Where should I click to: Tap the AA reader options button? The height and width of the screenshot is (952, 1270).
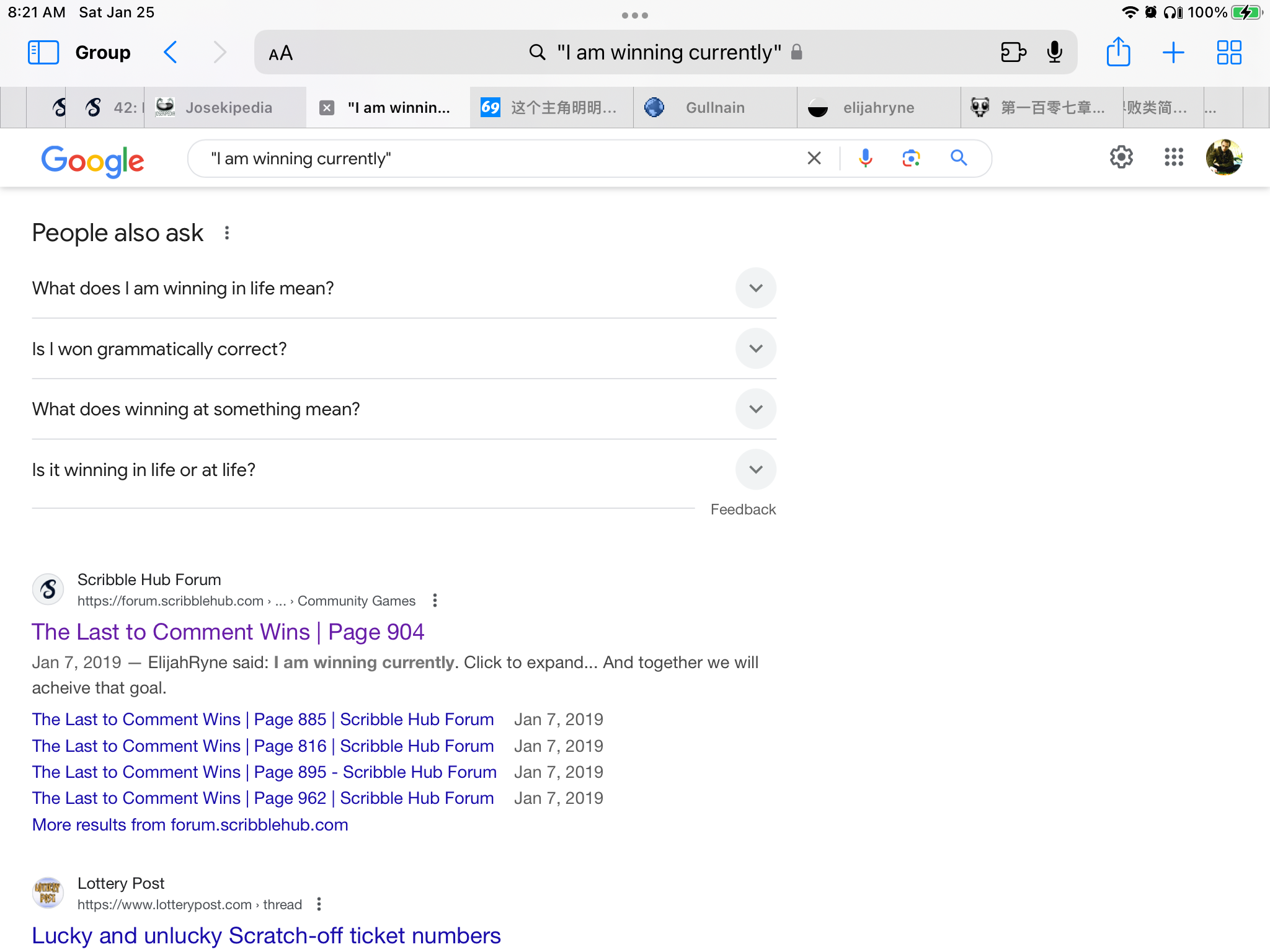(280, 53)
